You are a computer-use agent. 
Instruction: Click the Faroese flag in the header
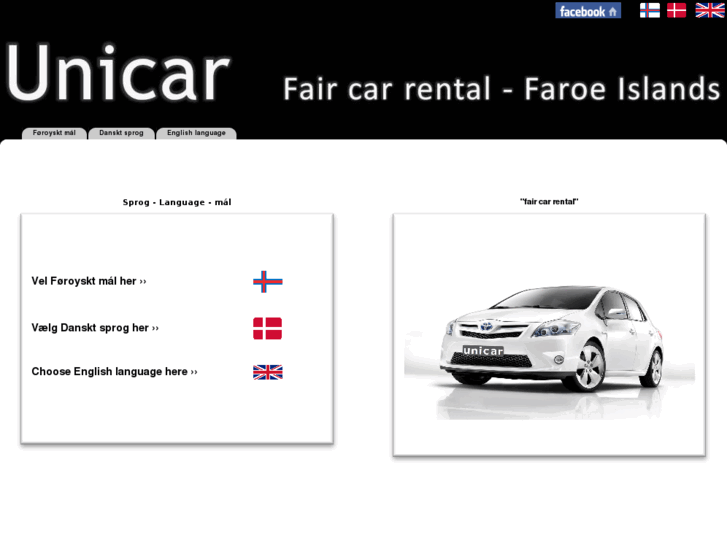pos(650,10)
